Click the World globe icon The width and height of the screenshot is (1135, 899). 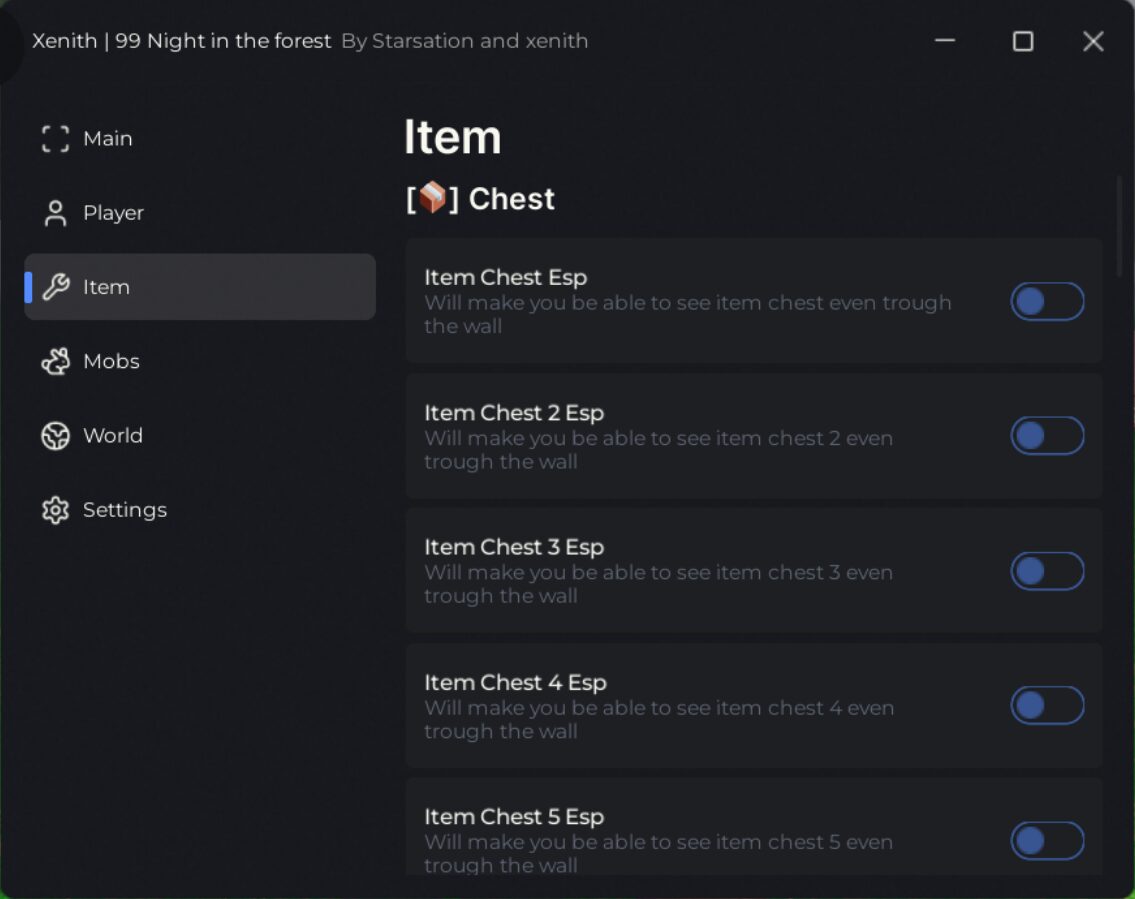(x=56, y=436)
